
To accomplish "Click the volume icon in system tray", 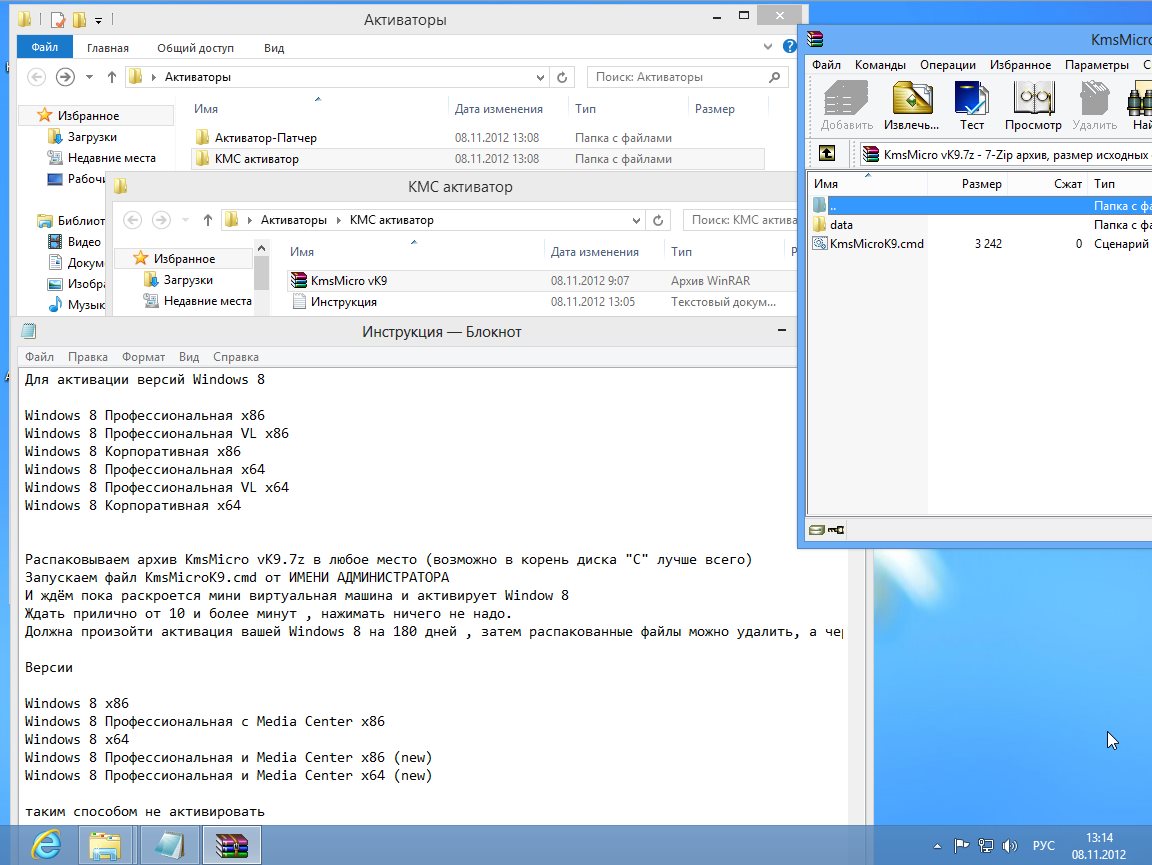I will coord(1009,846).
